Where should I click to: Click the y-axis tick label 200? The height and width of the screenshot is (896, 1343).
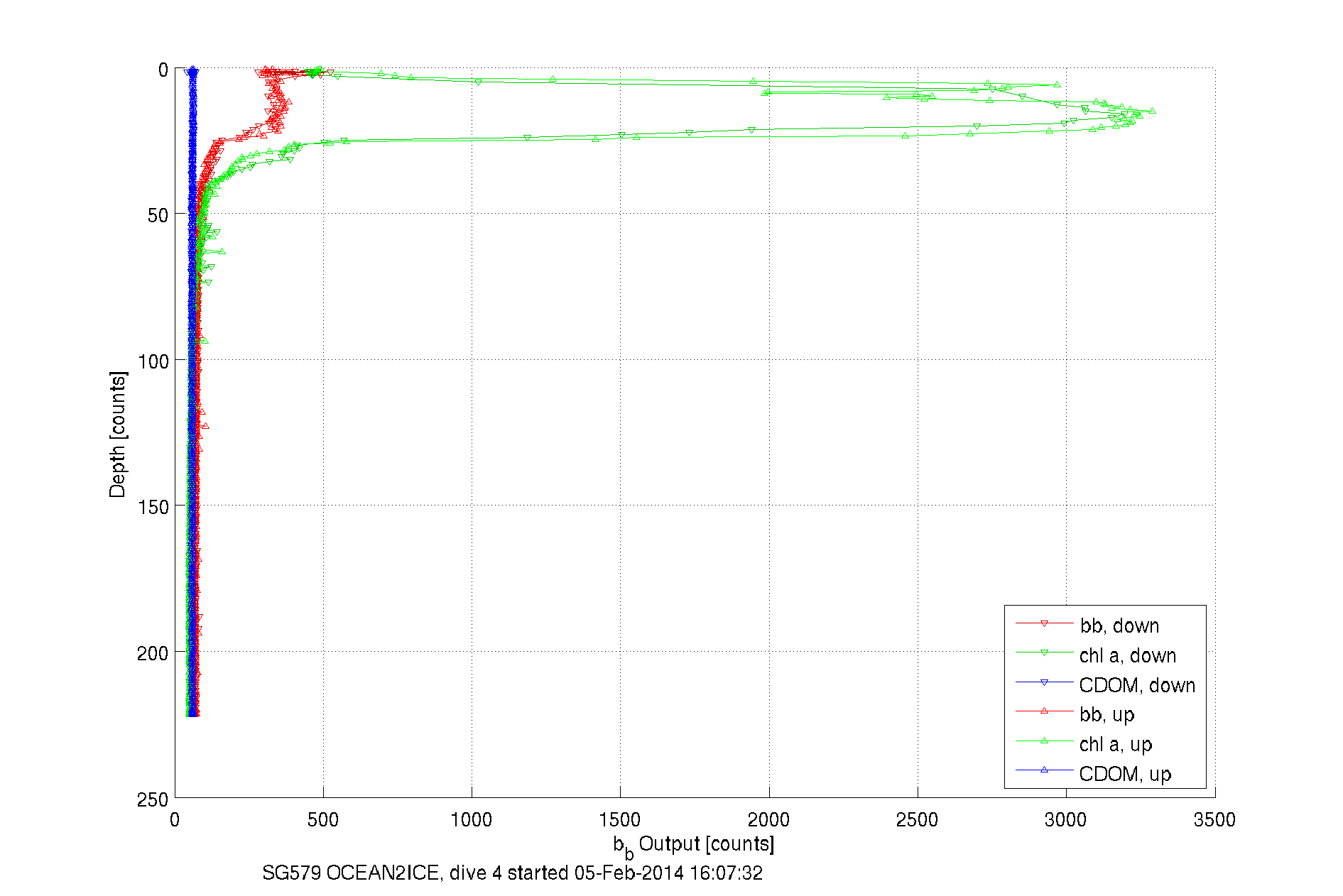[x=153, y=653]
